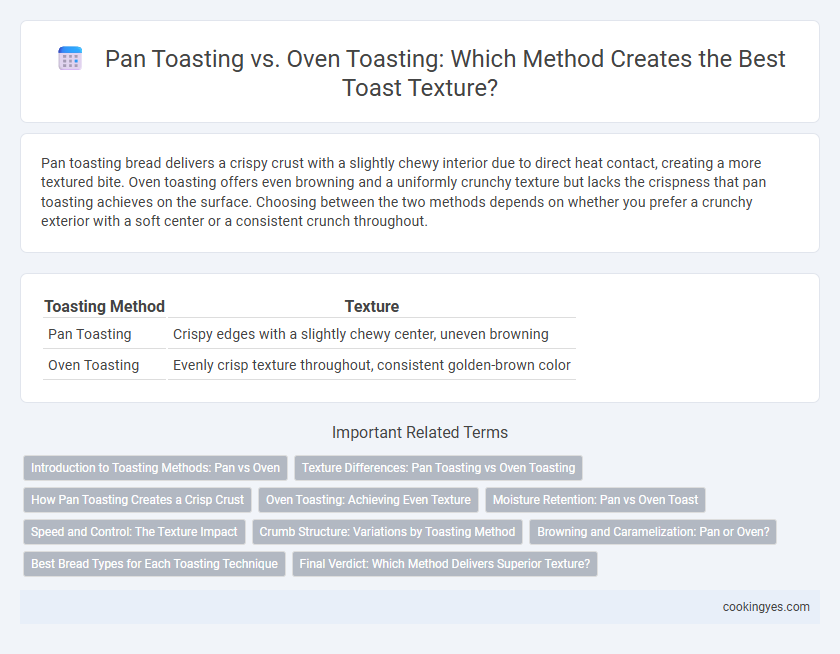840x654 pixels.
Task: Click the page title heading text
Action: [445, 73]
